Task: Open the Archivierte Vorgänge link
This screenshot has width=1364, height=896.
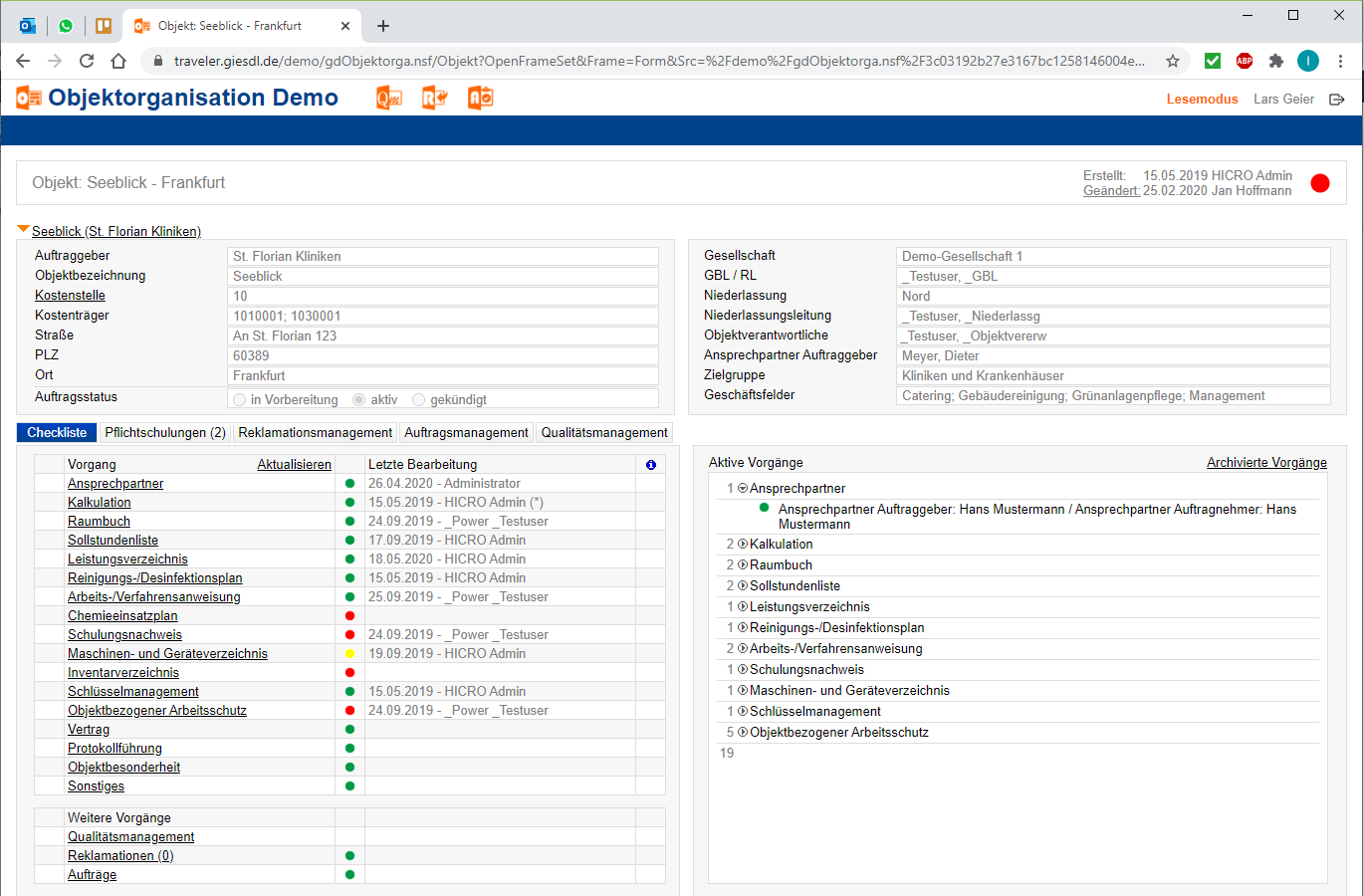Action: pos(1266,463)
